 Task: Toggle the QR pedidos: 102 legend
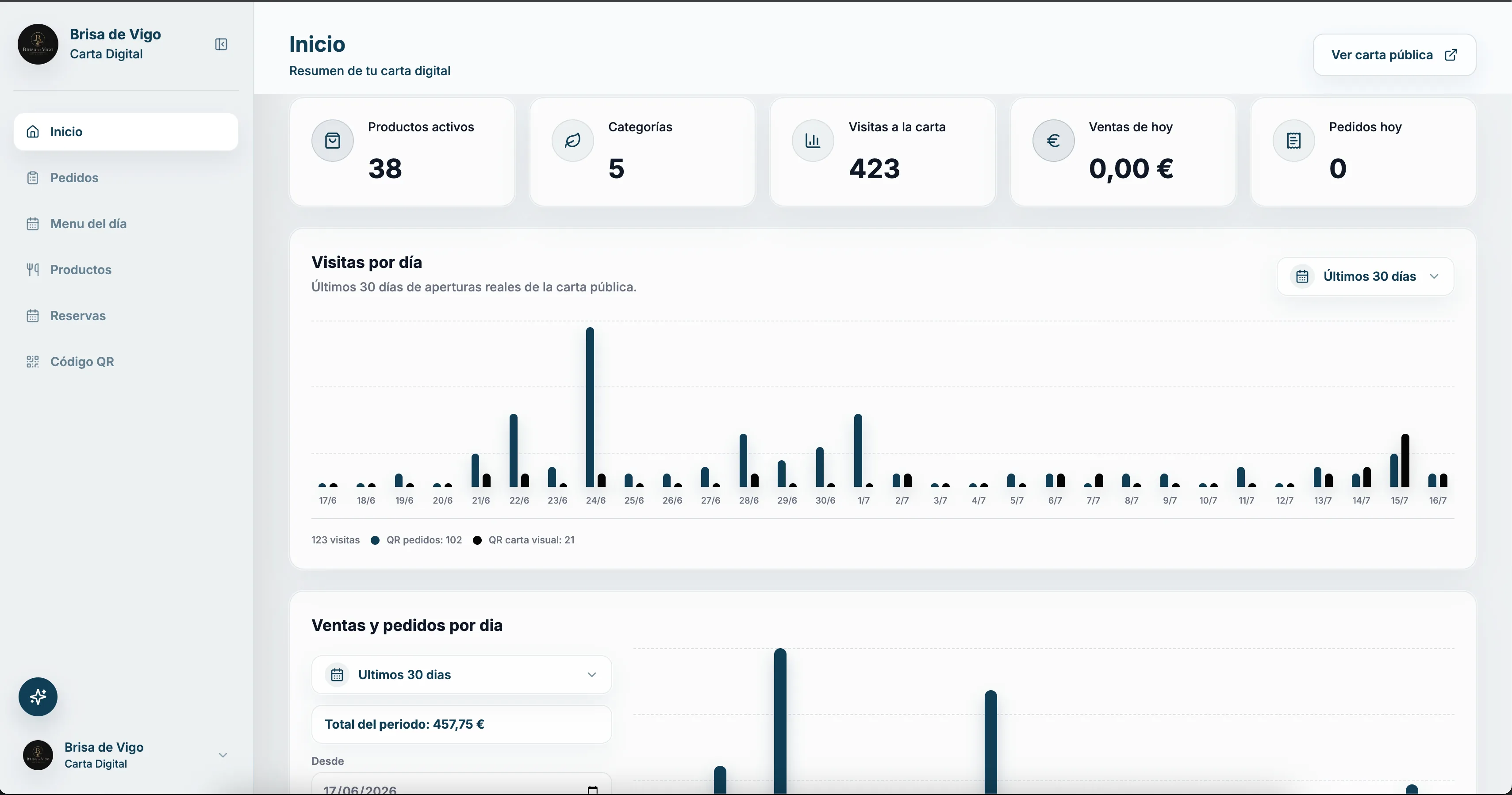coord(417,540)
